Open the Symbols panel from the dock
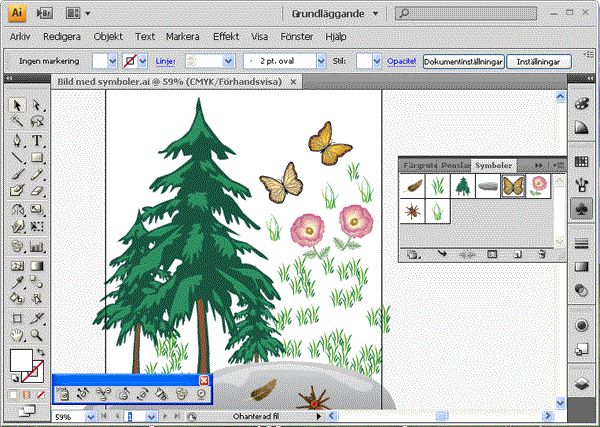600x427 pixels. click(x=580, y=208)
